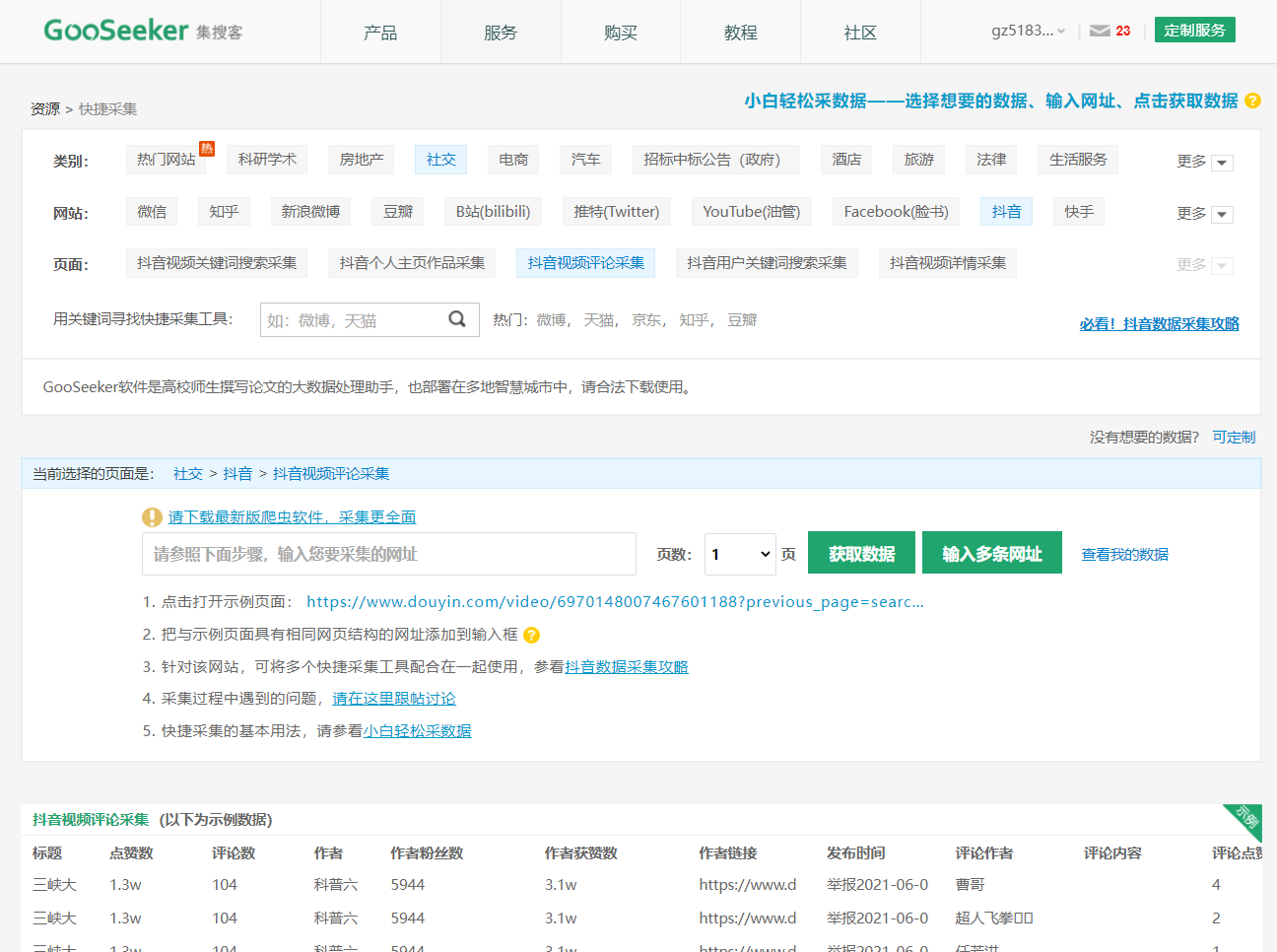
Task: Choose the 快手 website
Action: (1079, 212)
